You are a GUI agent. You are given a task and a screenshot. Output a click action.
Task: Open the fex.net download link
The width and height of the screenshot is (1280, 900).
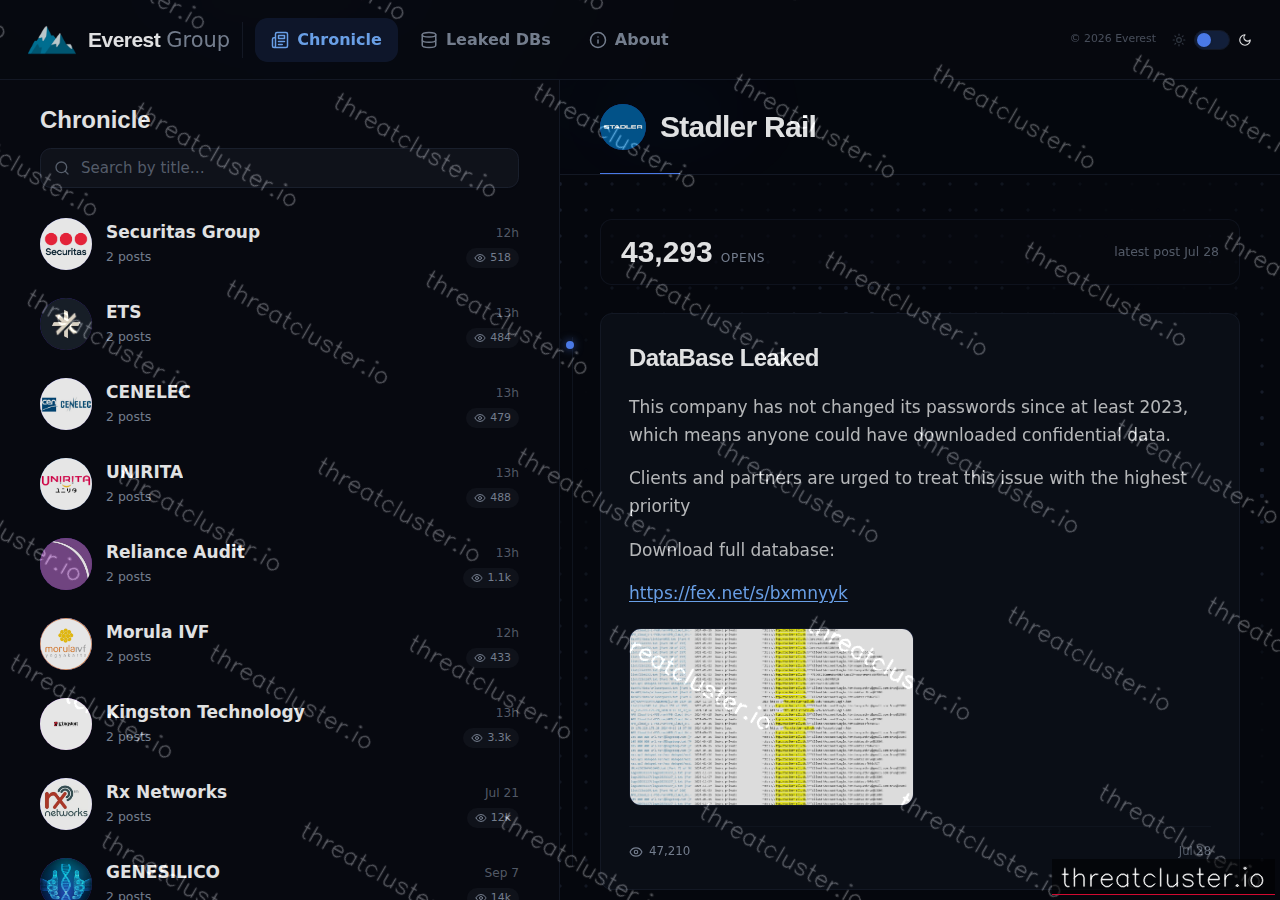click(x=738, y=593)
